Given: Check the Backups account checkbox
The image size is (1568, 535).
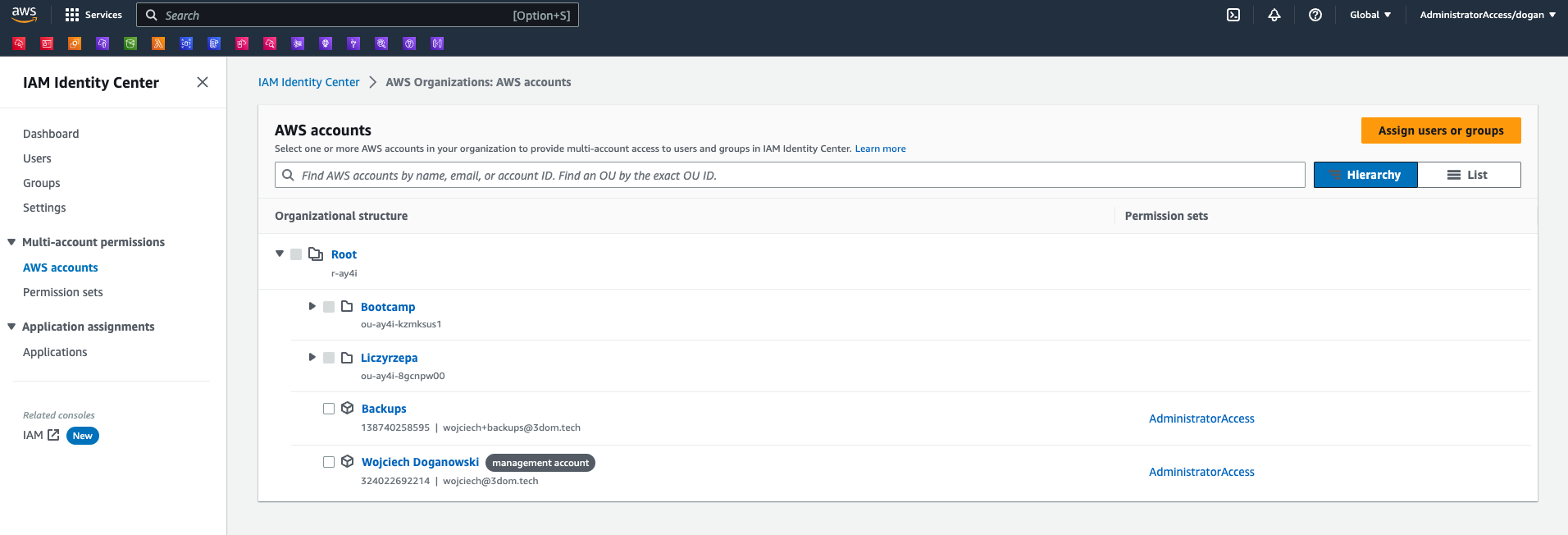Looking at the screenshot, I should click(329, 409).
